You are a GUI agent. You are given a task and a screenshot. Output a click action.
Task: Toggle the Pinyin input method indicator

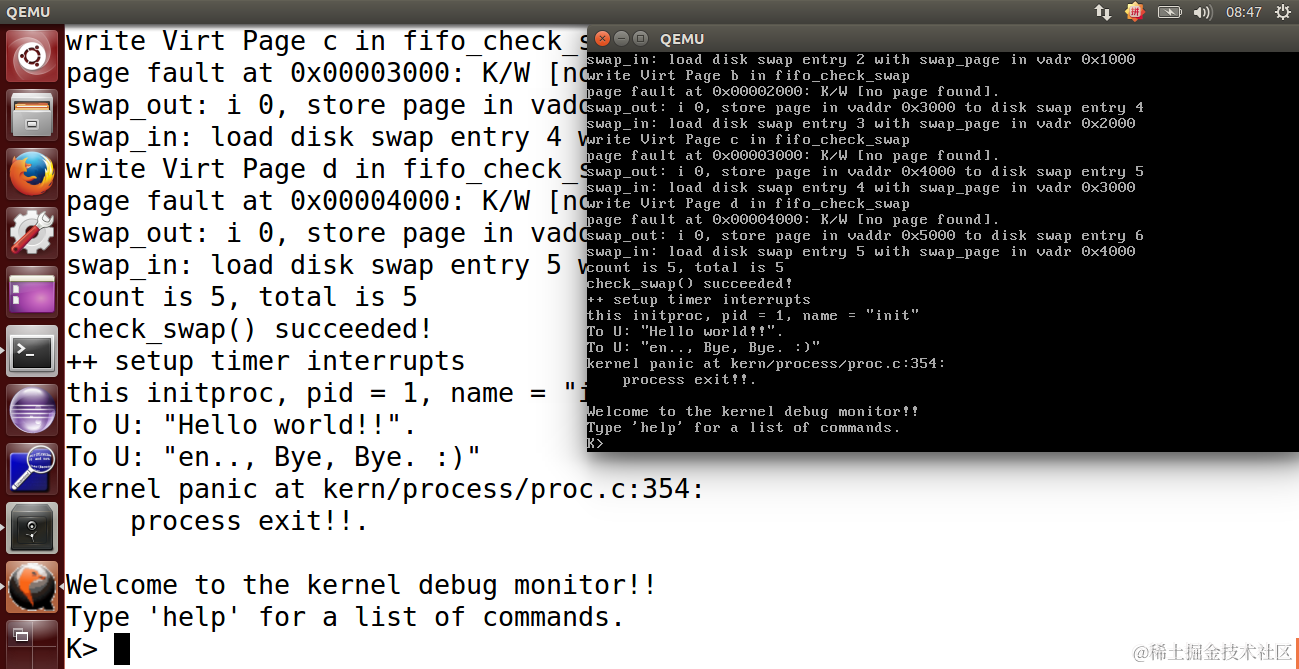click(1135, 12)
